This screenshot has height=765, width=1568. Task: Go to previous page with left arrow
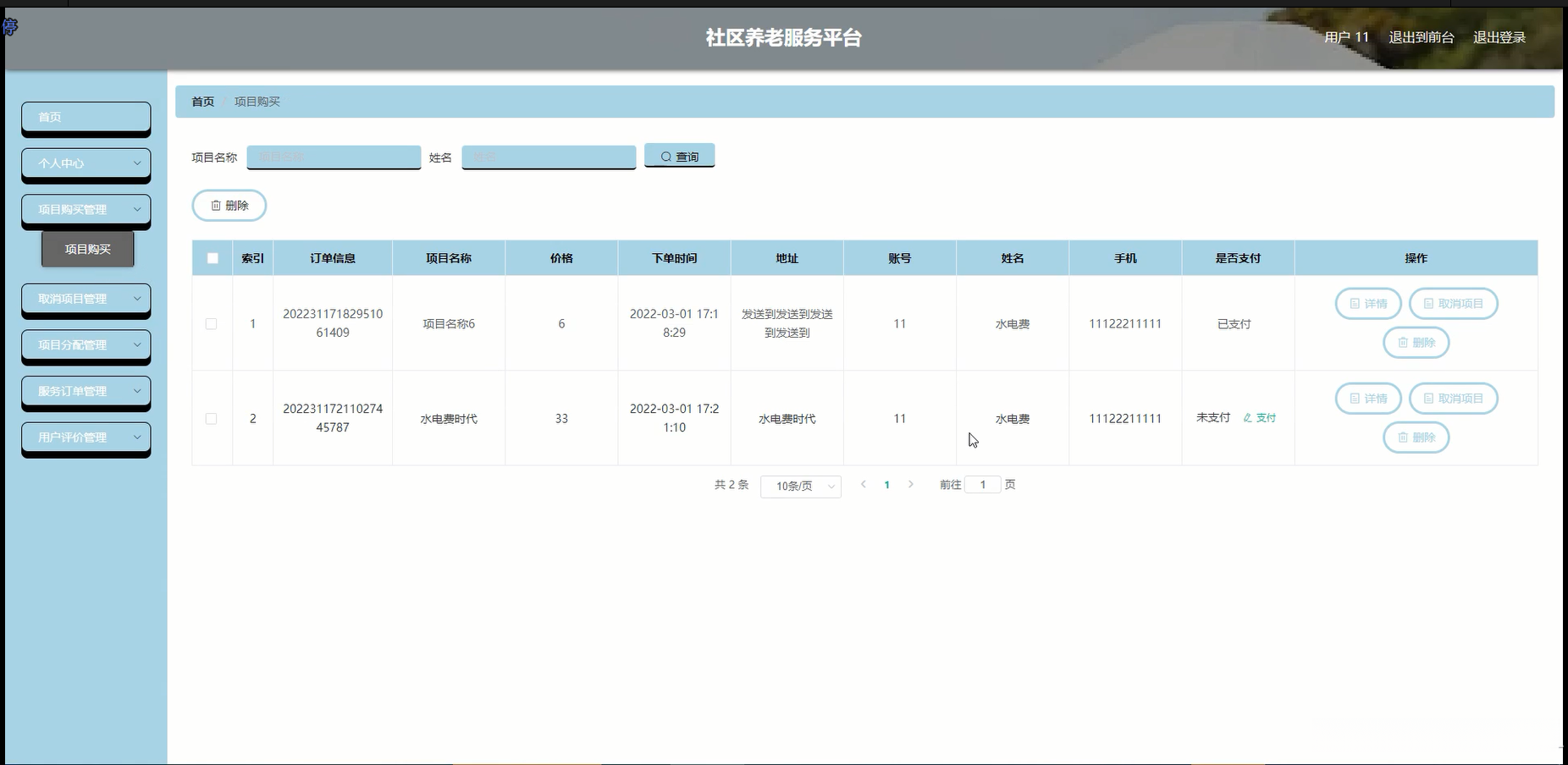(863, 485)
